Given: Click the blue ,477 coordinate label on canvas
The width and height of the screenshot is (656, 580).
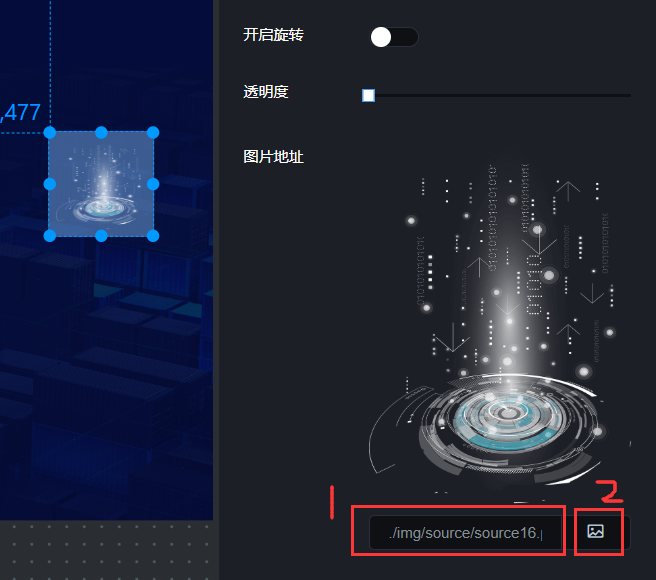Looking at the screenshot, I should tap(20, 113).
